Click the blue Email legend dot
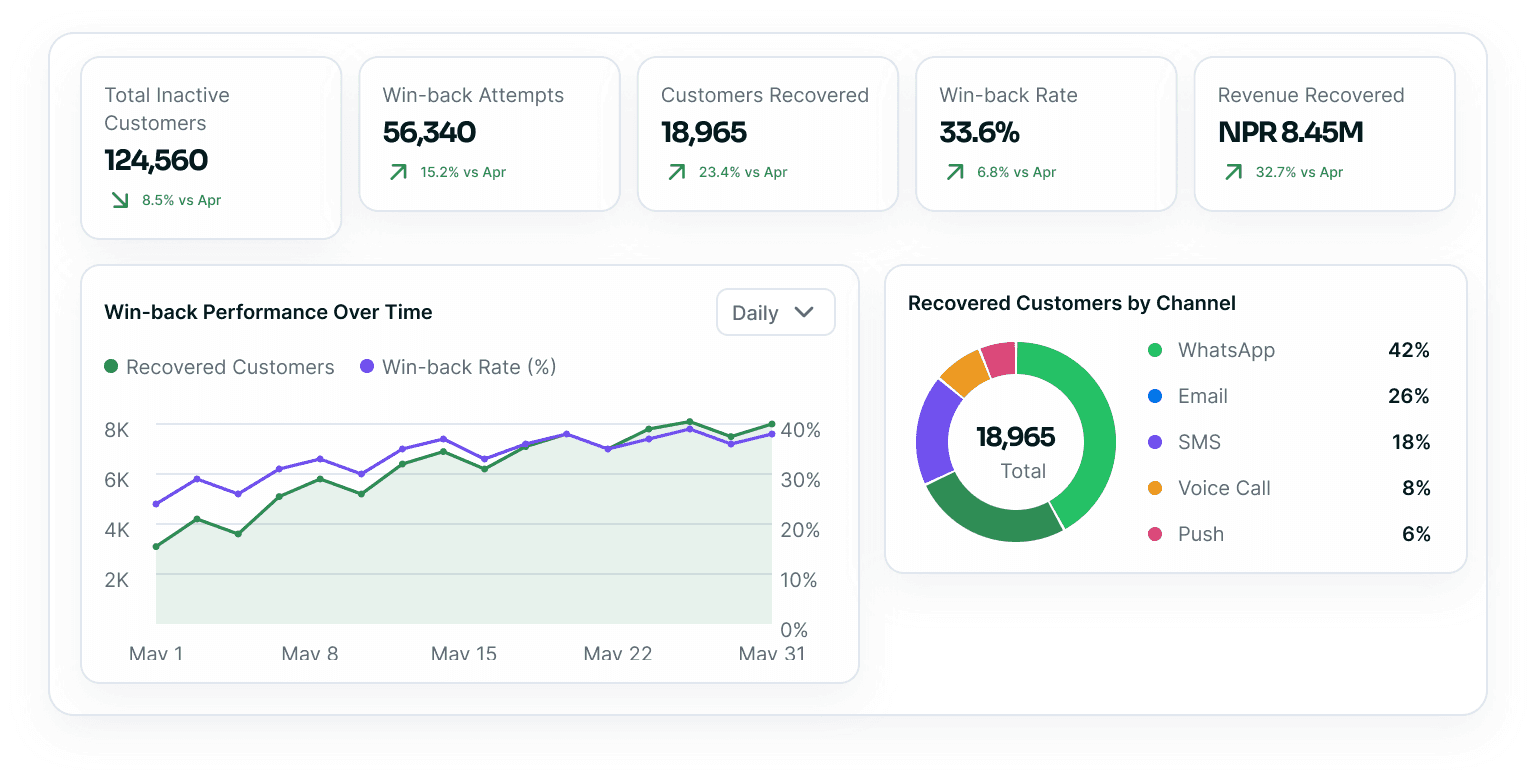The height and width of the screenshot is (780, 1536). [1155, 396]
